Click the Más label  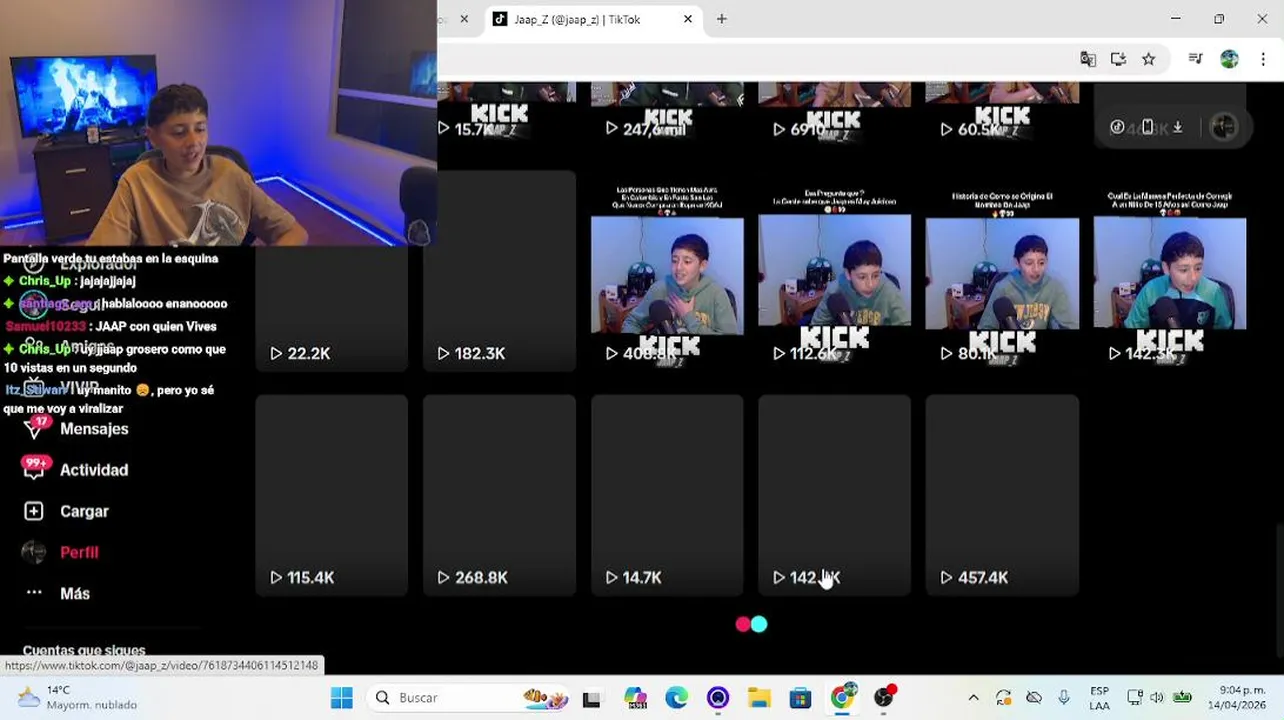pos(75,593)
